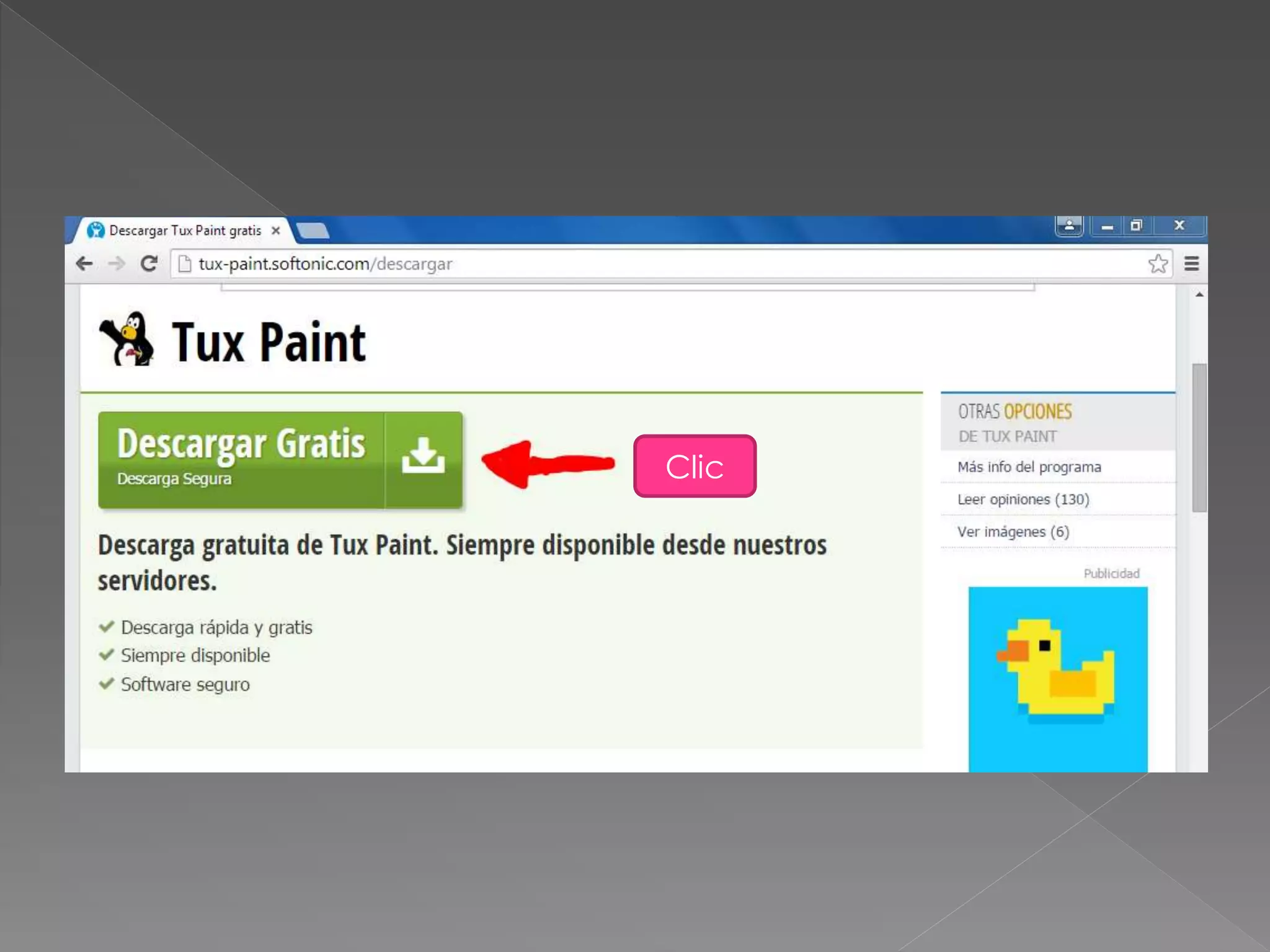Open Más info del programa link
The height and width of the screenshot is (952, 1270).
[x=1029, y=467]
